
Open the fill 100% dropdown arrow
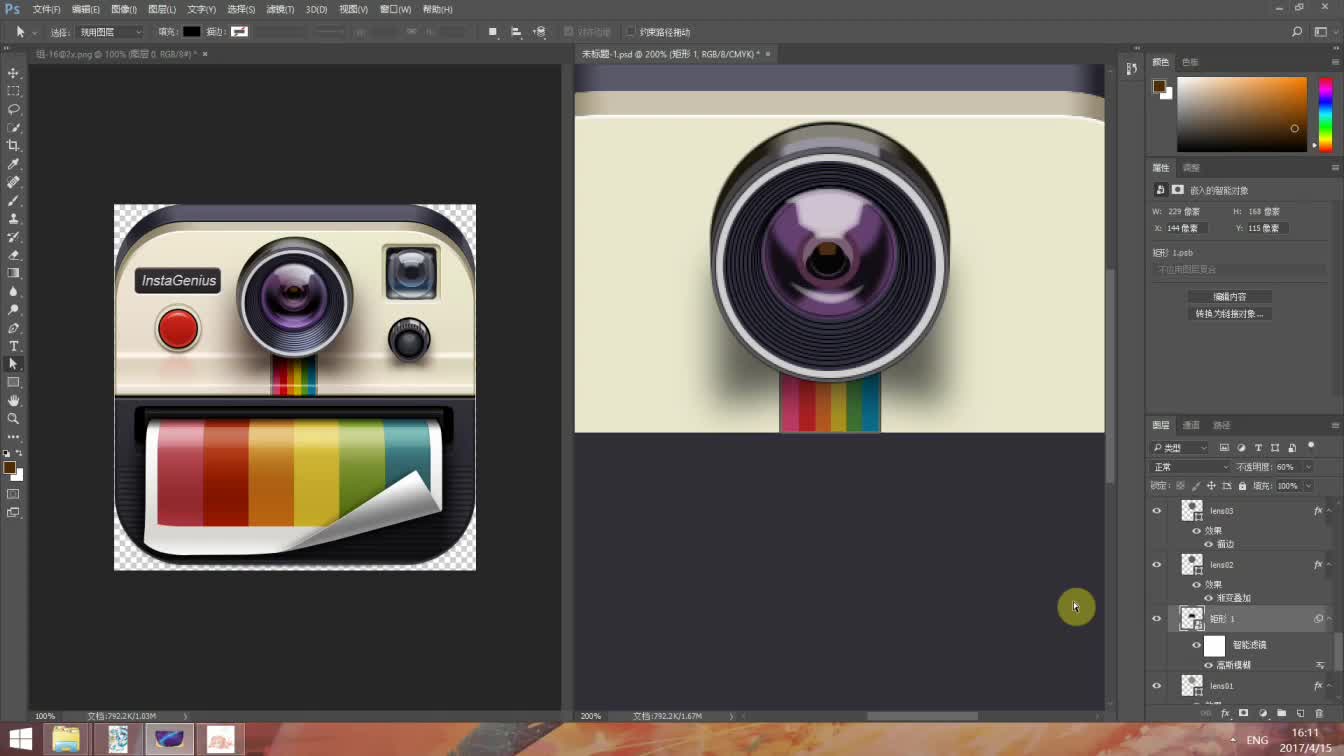pos(1308,486)
